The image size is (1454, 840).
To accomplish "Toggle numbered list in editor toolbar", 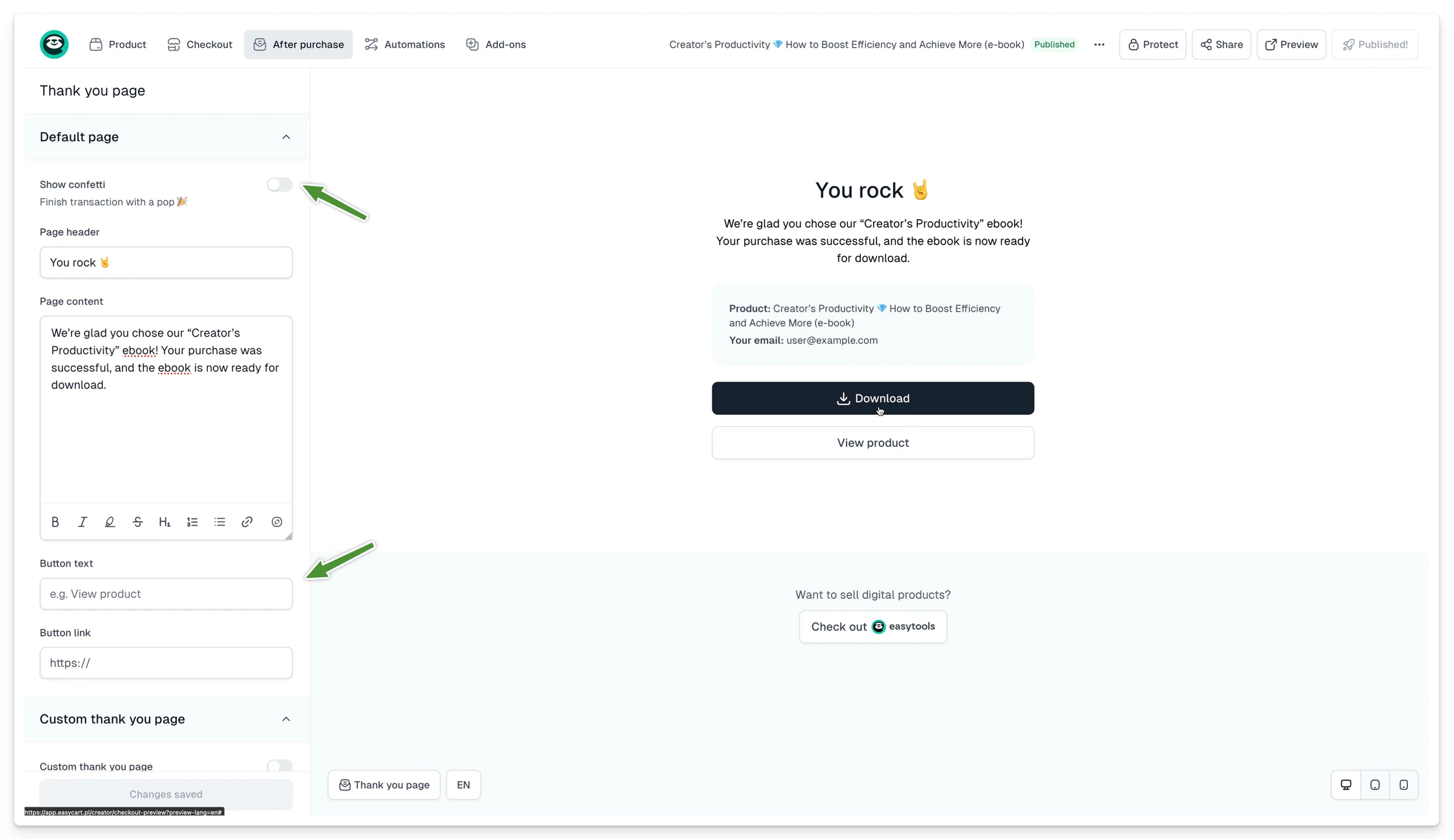I will click(192, 522).
